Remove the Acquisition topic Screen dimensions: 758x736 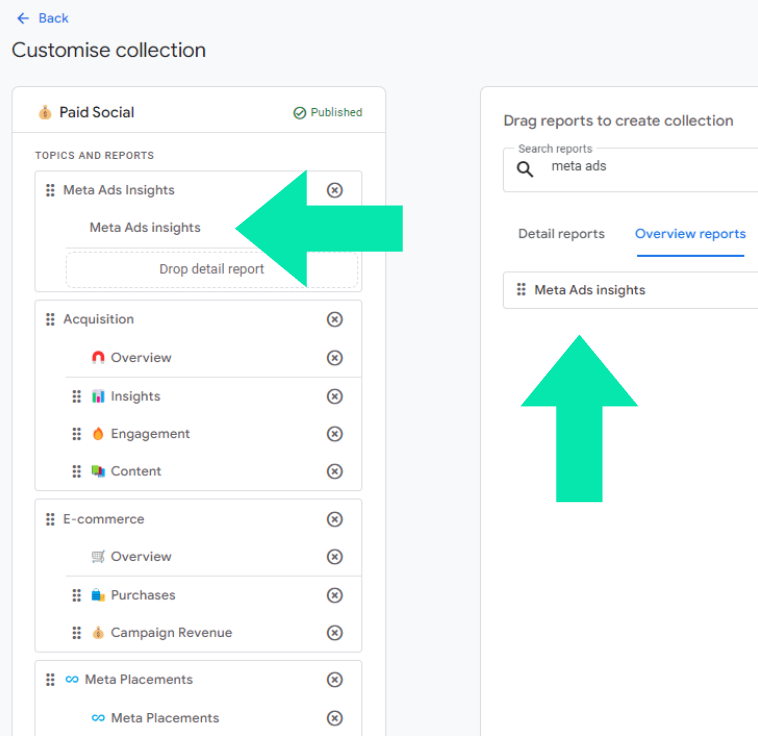(x=335, y=319)
